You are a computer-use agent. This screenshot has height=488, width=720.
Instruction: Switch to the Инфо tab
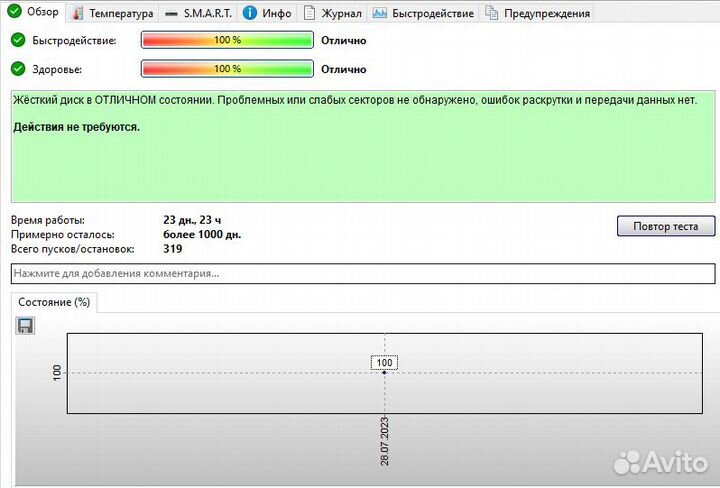267,13
